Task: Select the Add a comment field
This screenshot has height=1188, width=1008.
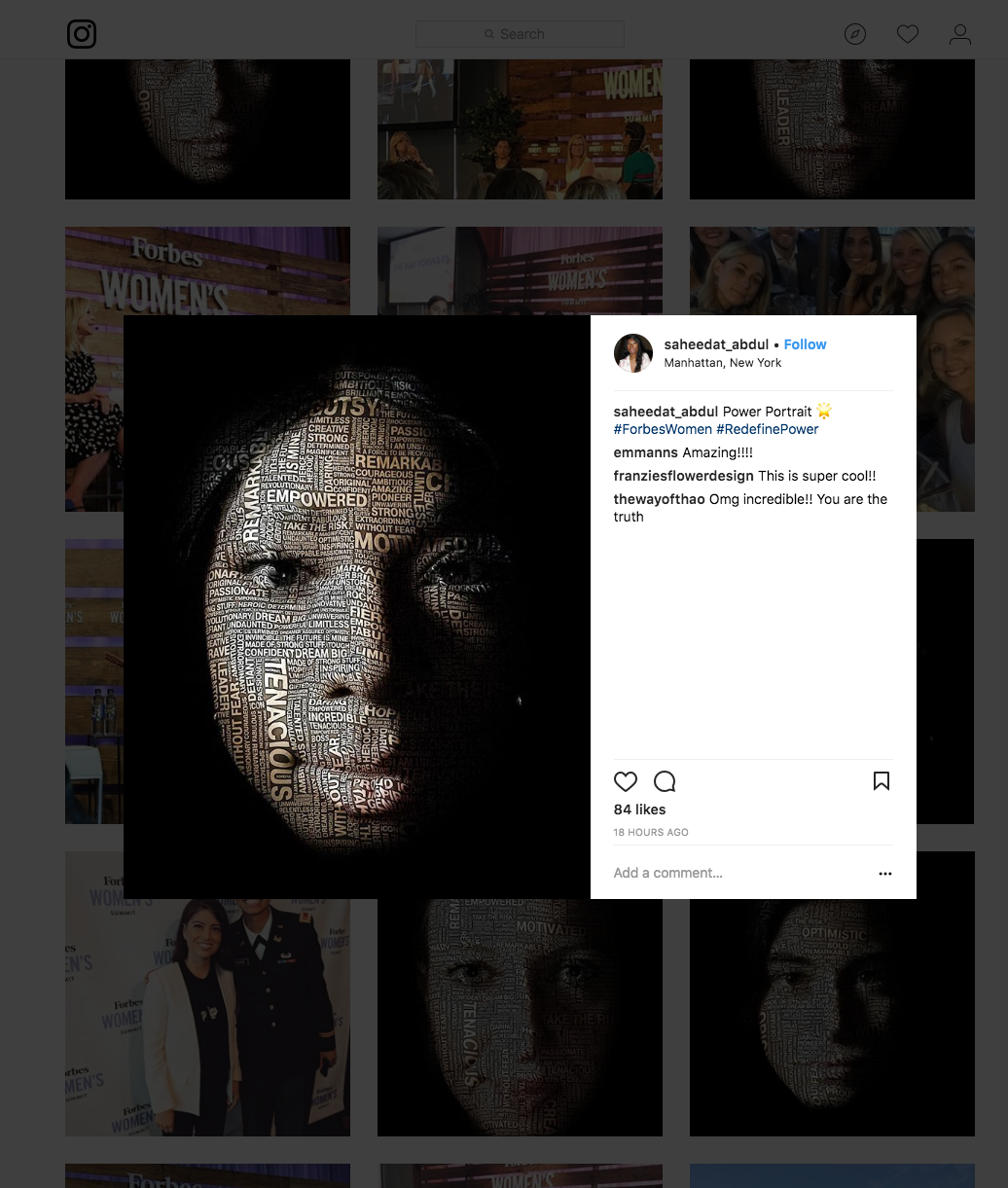Action: 740,873
